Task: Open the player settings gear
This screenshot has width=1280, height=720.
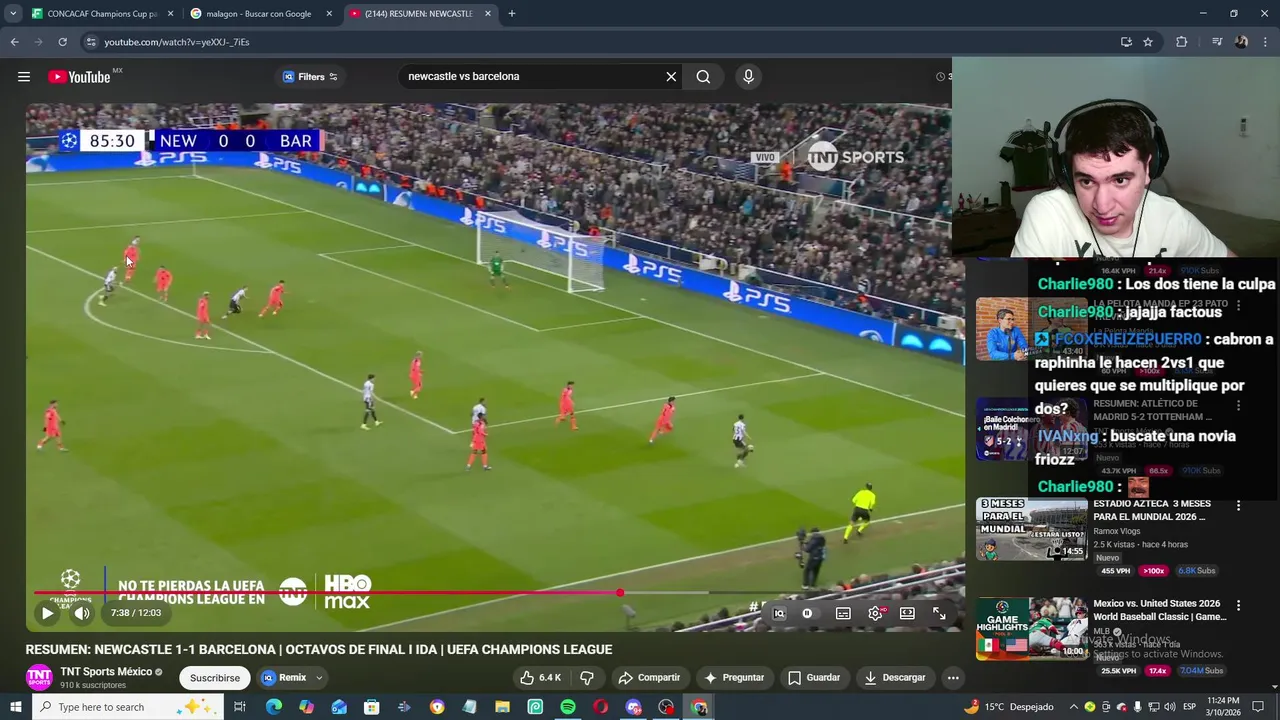Action: (x=875, y=613)
